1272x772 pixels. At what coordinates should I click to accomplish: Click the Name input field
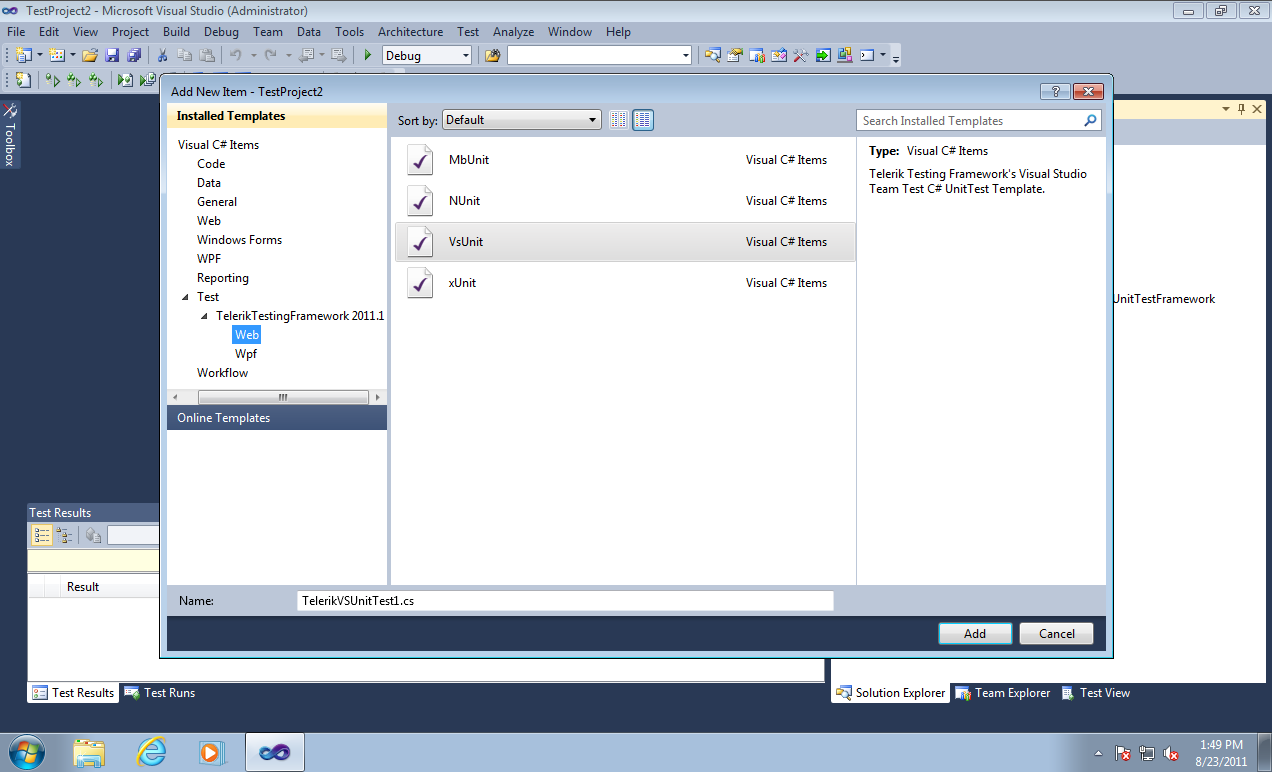click(x=565, y=601)
